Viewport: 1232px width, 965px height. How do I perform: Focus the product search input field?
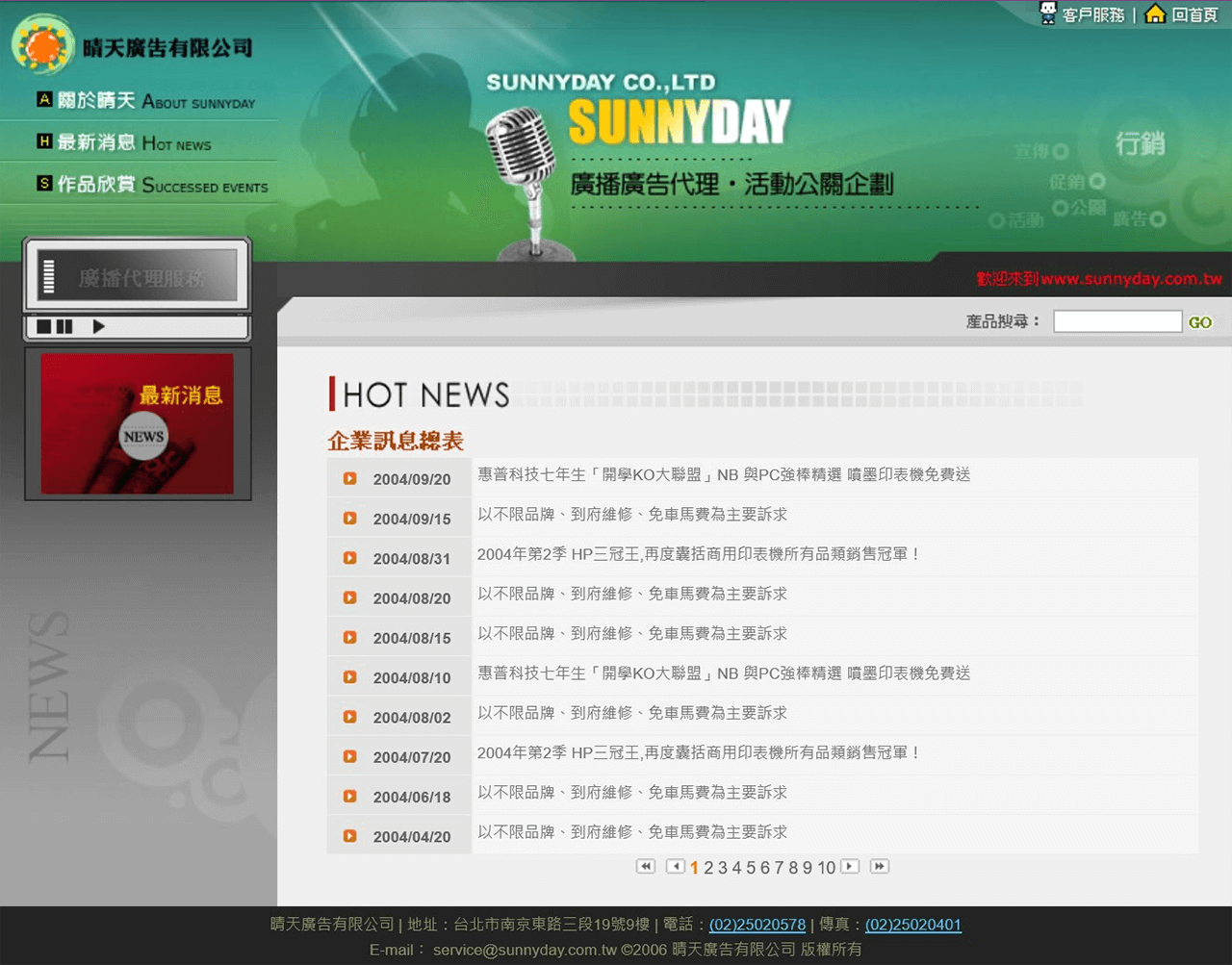1117,321
